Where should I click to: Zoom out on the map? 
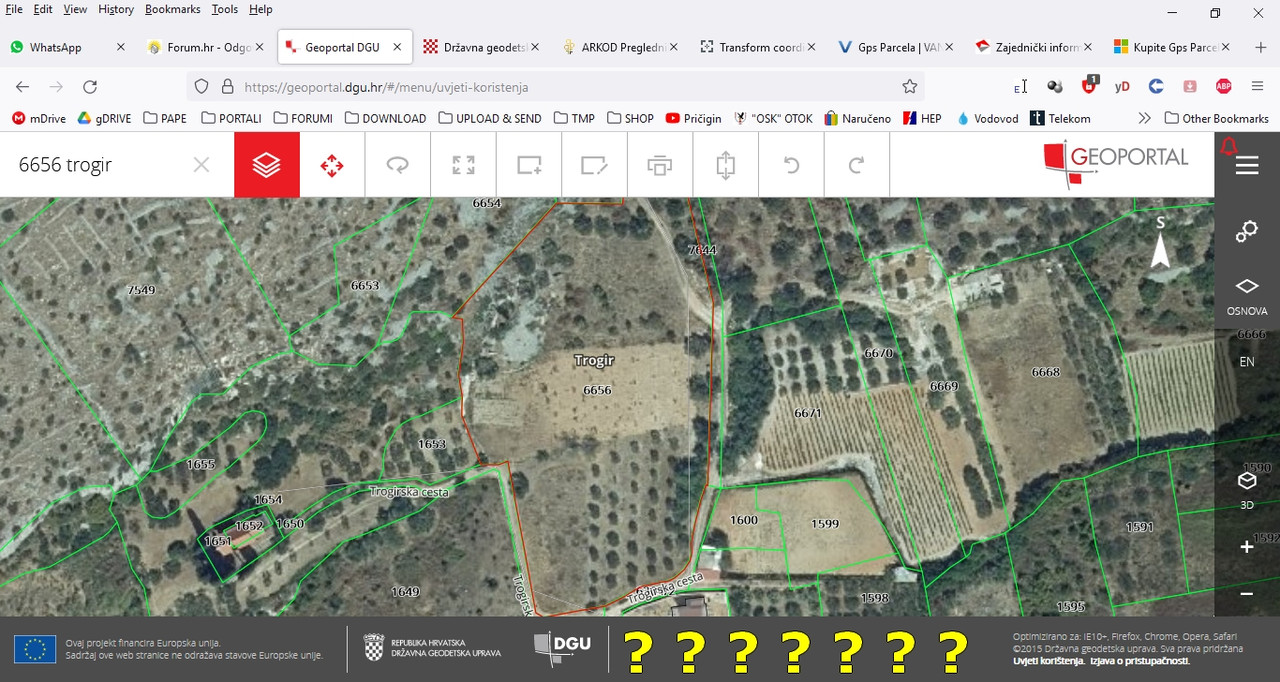tap(1247, 593)
